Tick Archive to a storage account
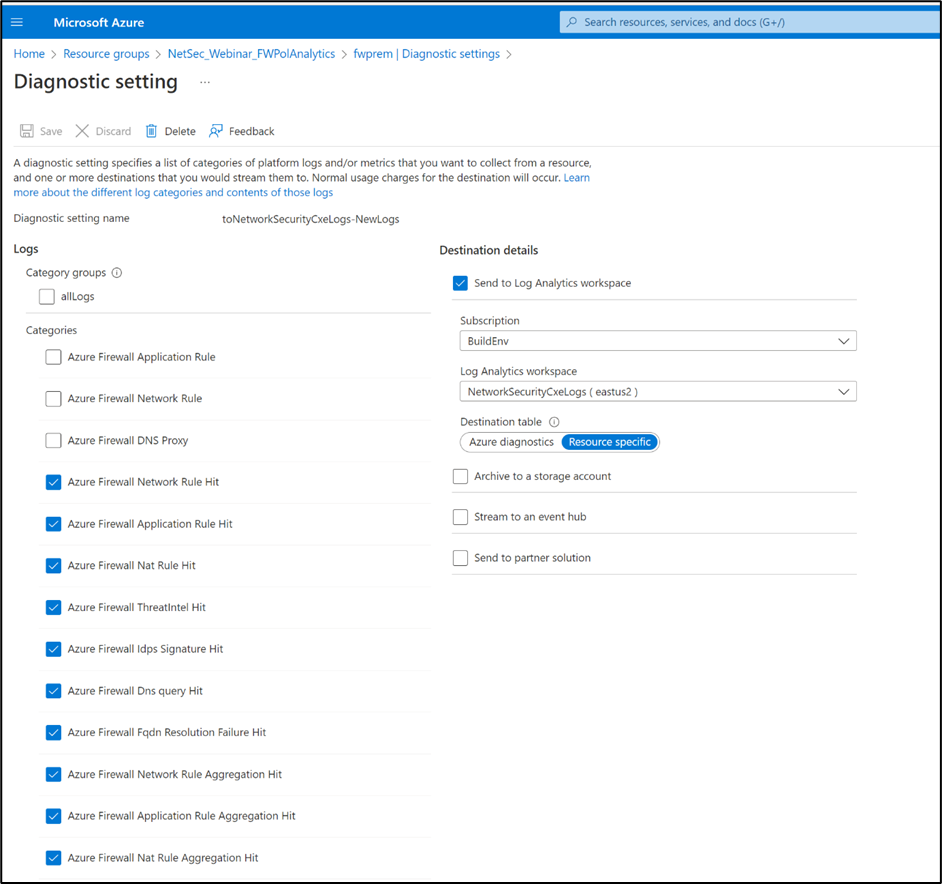This screenshot has height=884, width=942. point(460,477)
